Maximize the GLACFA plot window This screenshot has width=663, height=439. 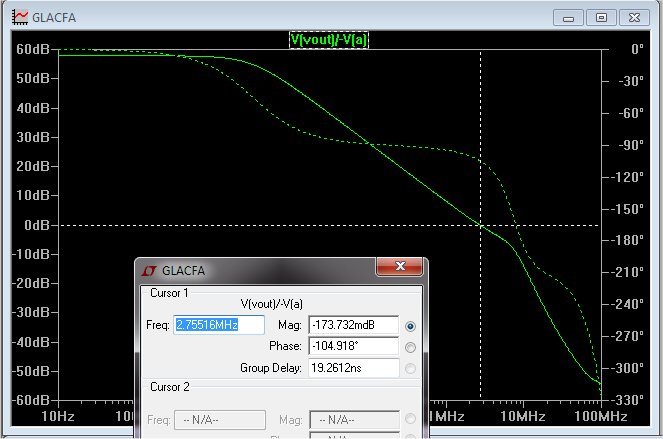pyautogui.click(x=601, y=18)
